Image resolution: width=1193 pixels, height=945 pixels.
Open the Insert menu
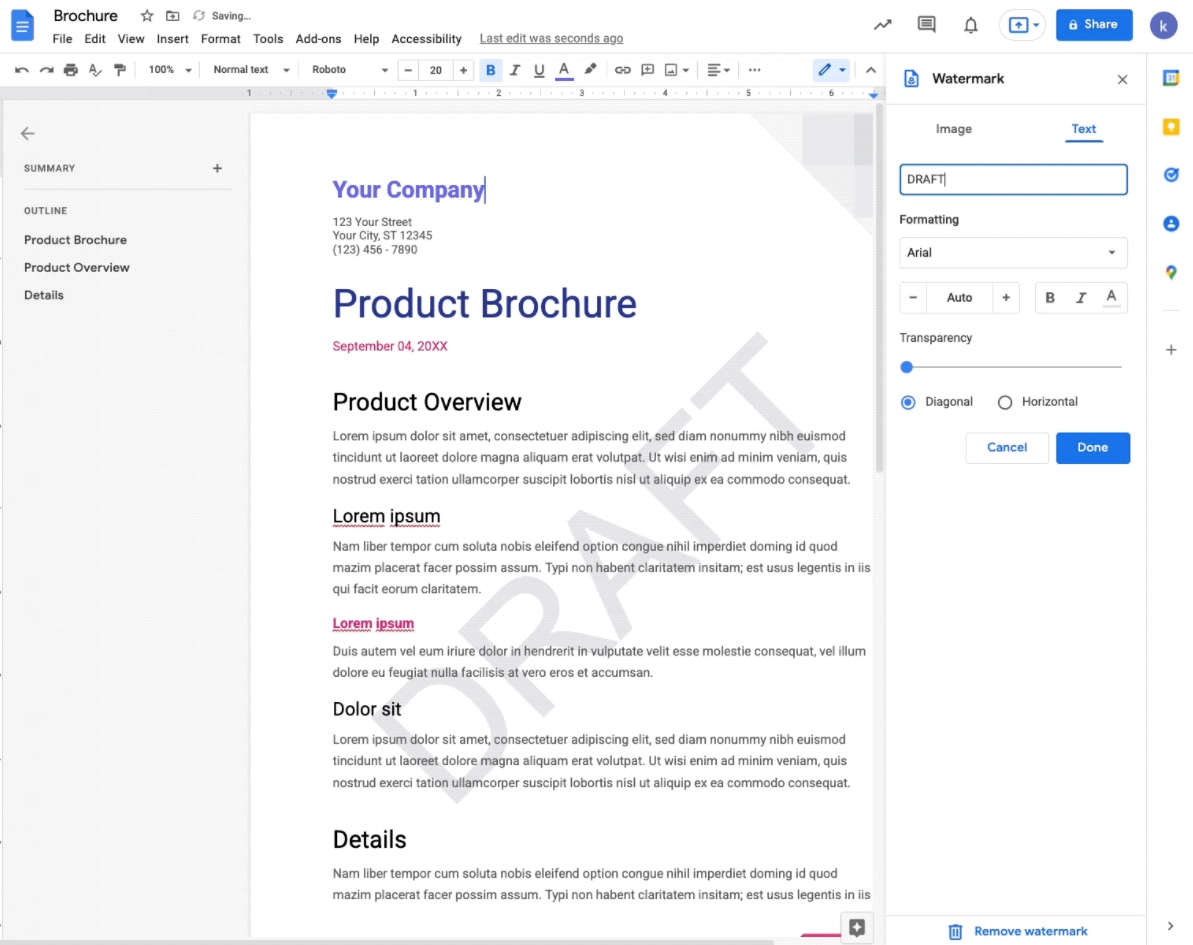coord(172,39)
